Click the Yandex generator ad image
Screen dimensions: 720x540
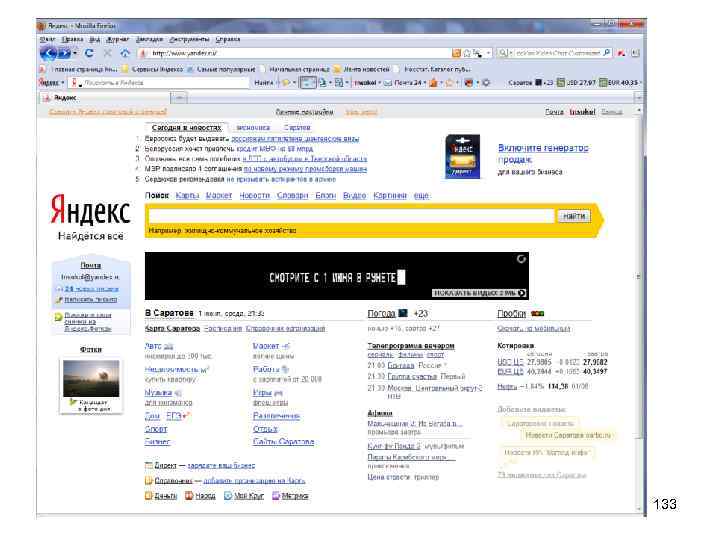click(x=462, y=157)
